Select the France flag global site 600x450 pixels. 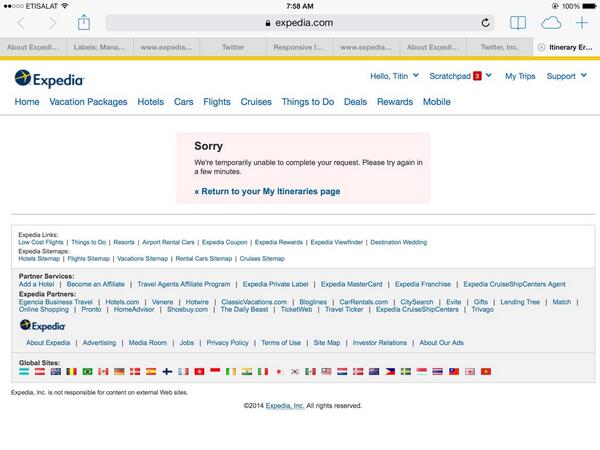click(x=183, y=372)
